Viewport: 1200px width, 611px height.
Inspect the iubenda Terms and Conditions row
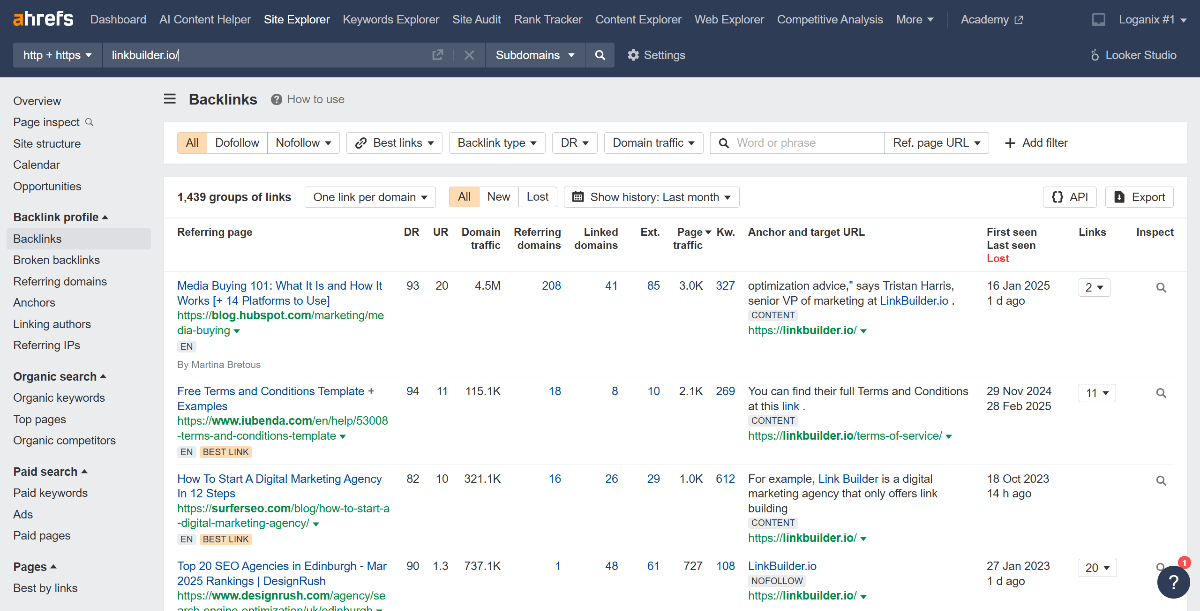tap(1161, 393)
